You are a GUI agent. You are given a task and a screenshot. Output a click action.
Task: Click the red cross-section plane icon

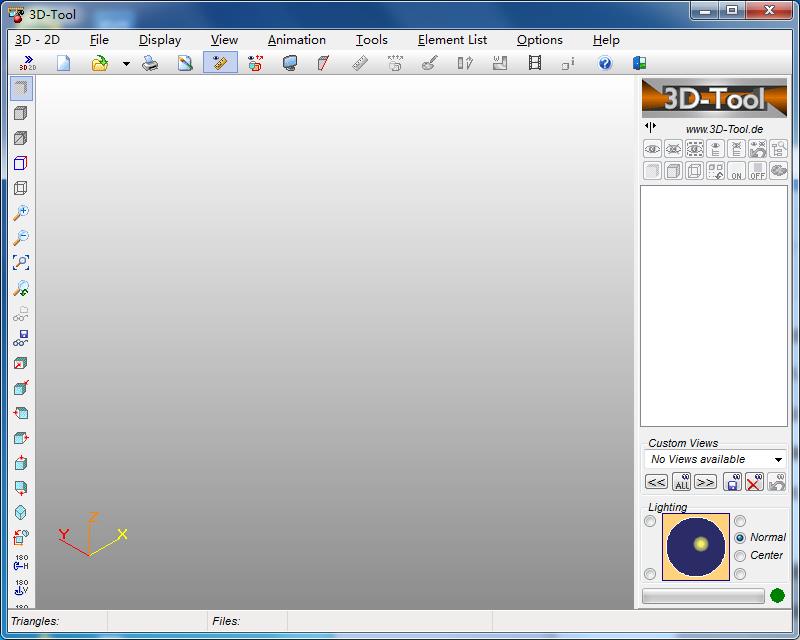click(323, 63)
